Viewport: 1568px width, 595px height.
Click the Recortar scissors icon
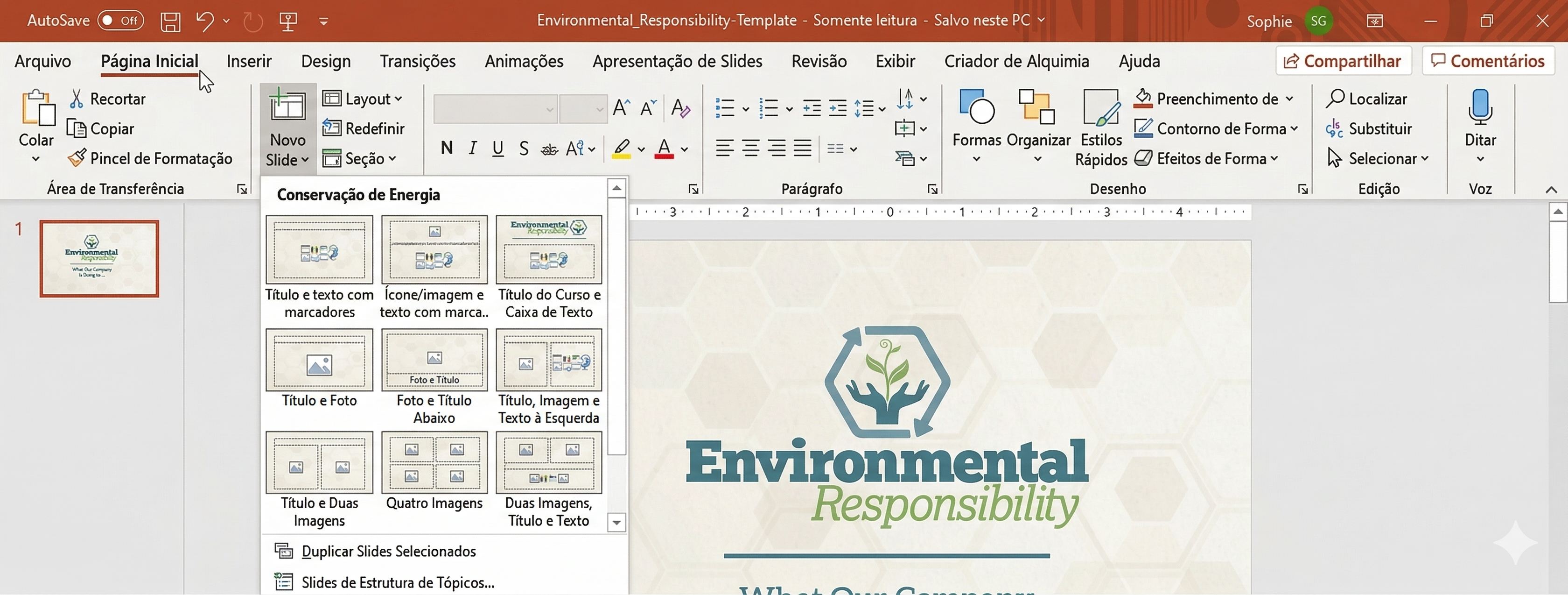tap(77, 99)
